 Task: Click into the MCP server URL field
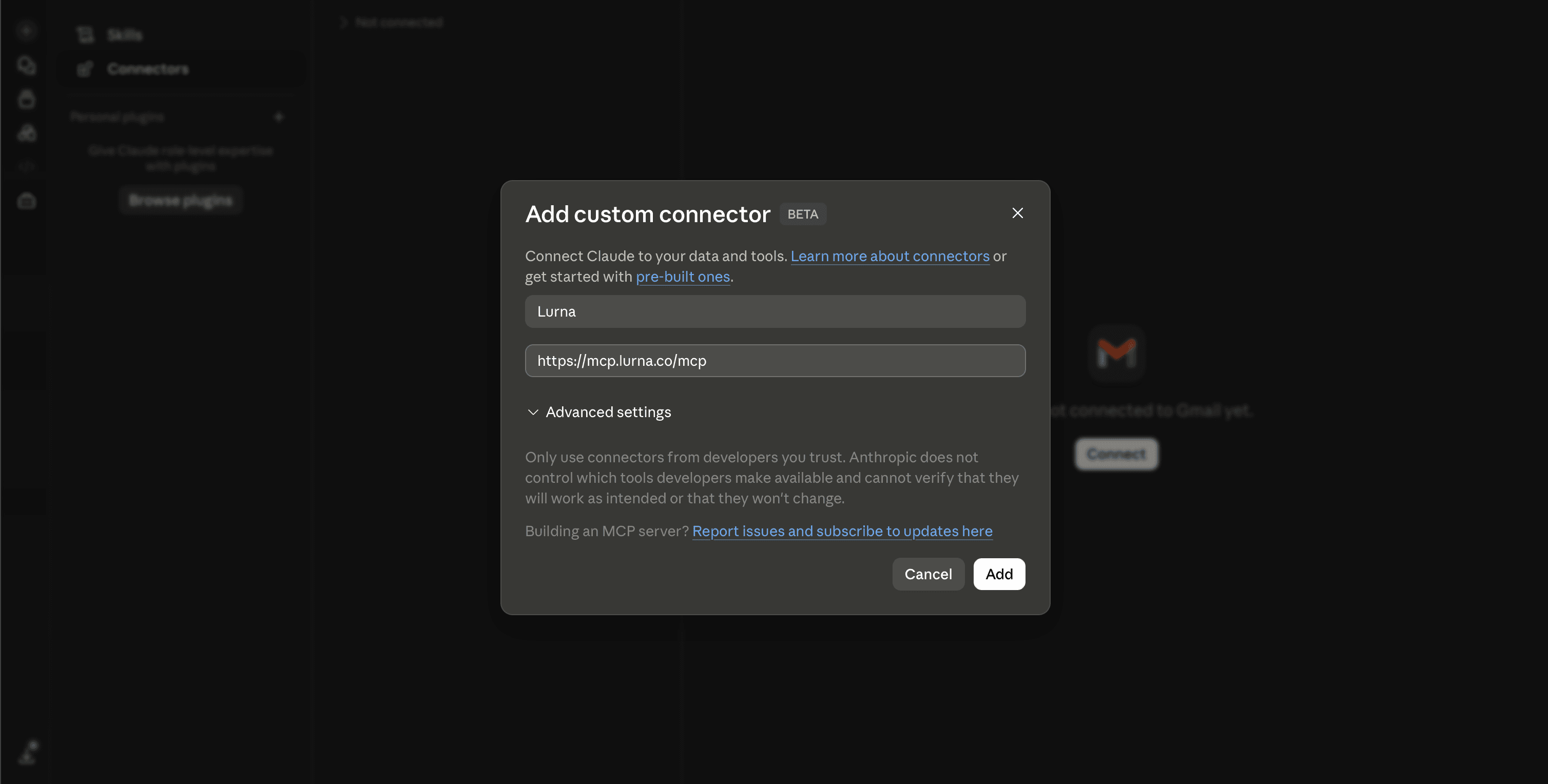[x=775, y=361]
